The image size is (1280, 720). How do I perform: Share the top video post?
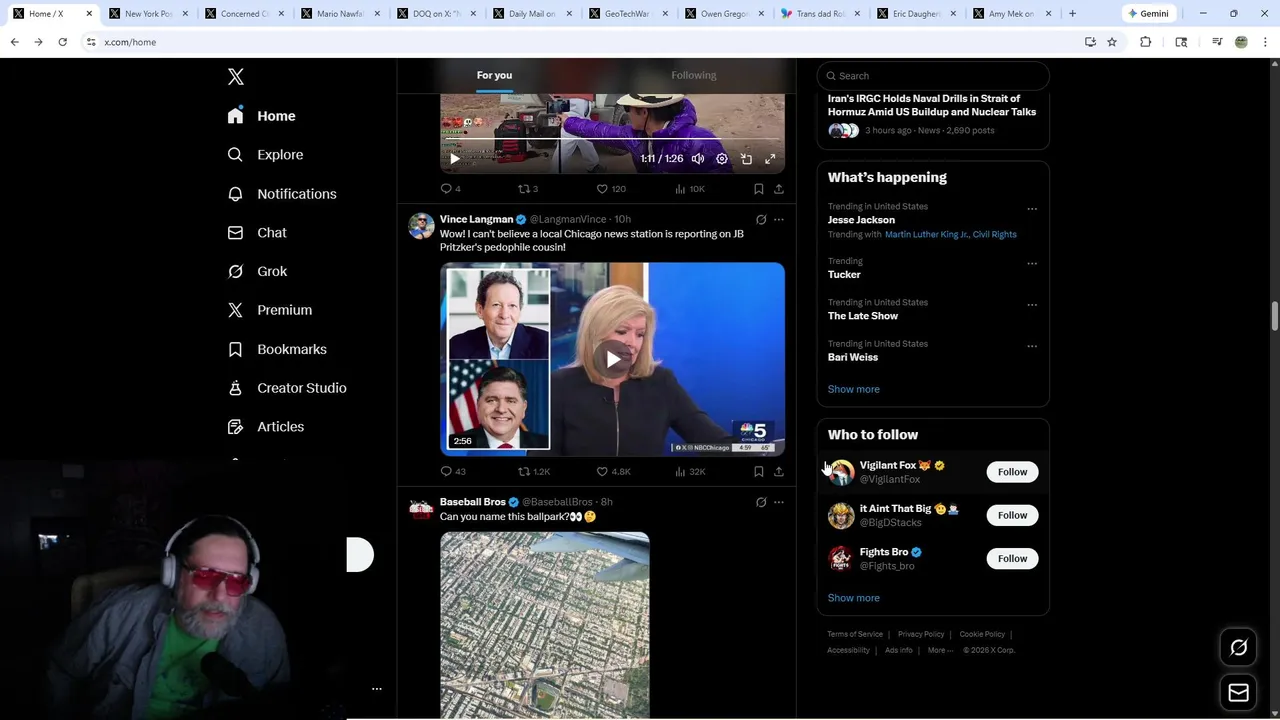(x=779, y=189)
